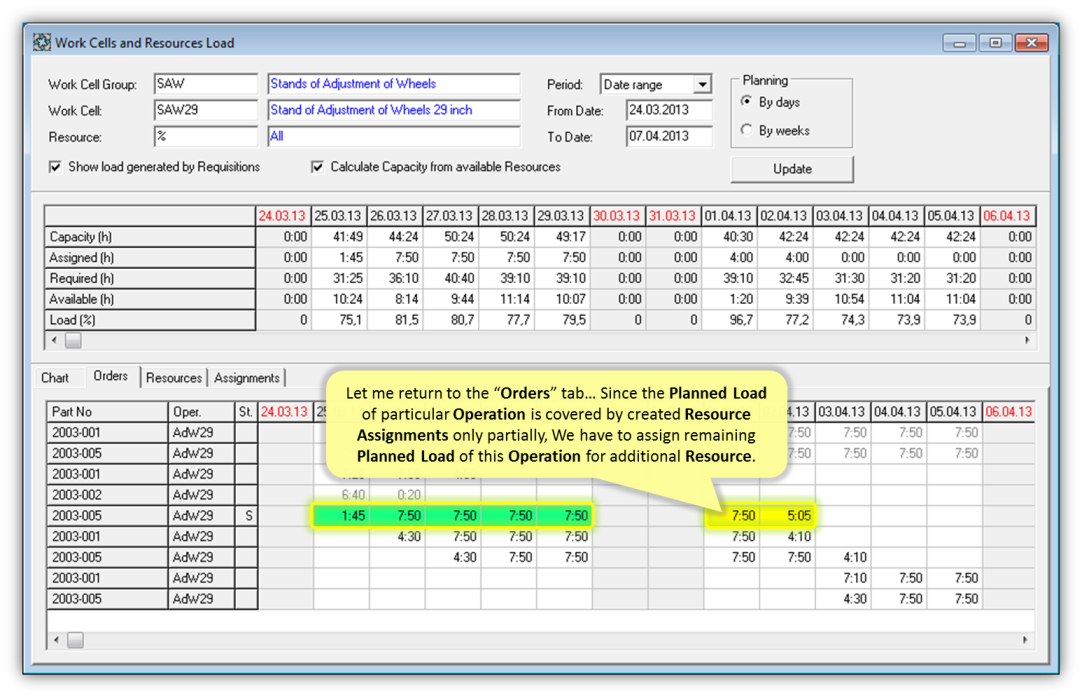Screen dimensions: 1082x697
Task: Focus the Work Cell field containing SAW29
Action: tap(206, 110)
